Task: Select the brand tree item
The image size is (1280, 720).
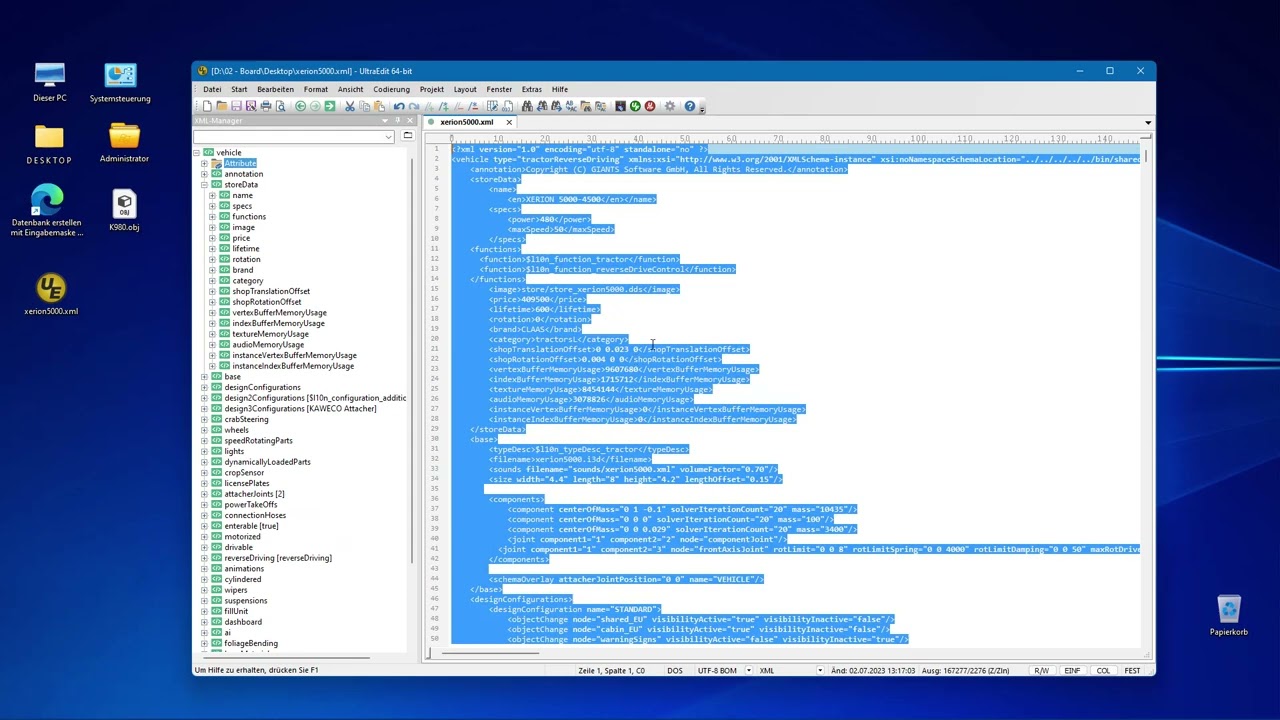Action: tap(243, 270)
